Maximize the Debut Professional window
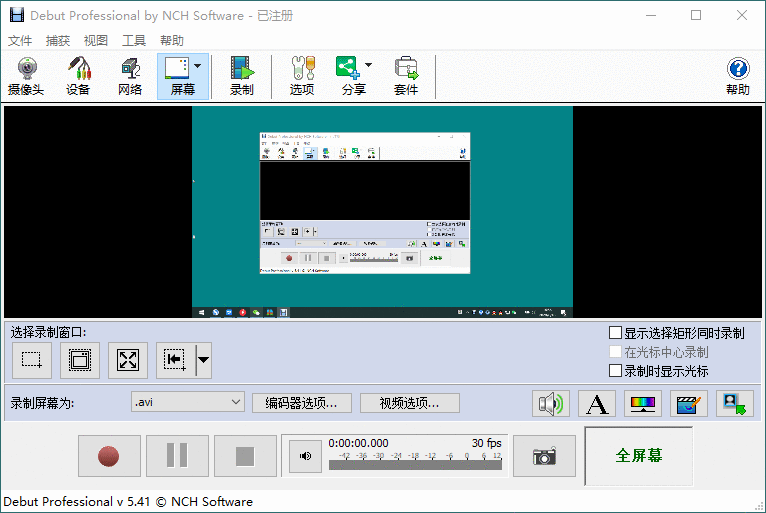766x513 pixels. (x=696, y=15)
